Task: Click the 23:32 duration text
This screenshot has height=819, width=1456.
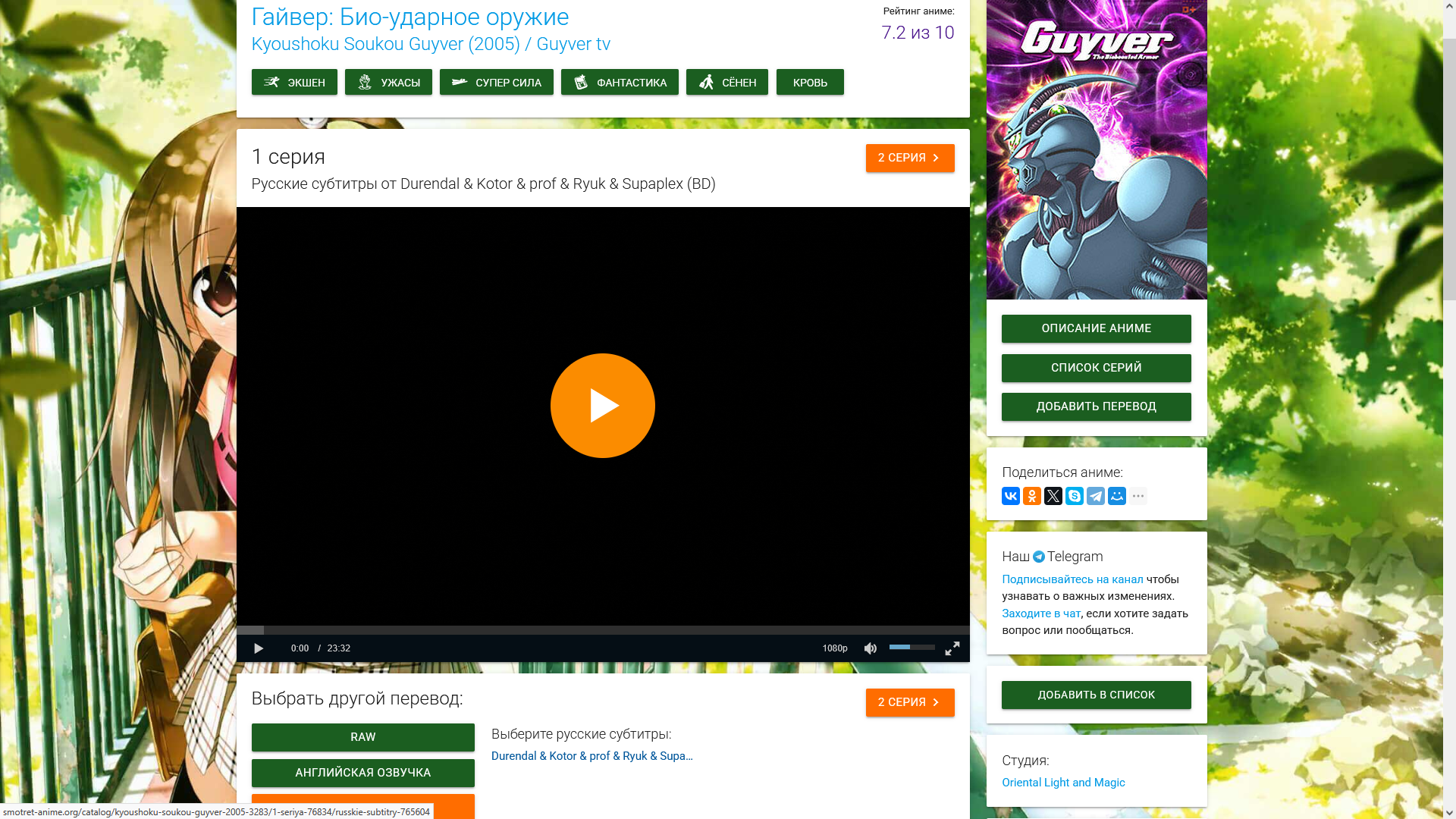Action: coord(338,648)
